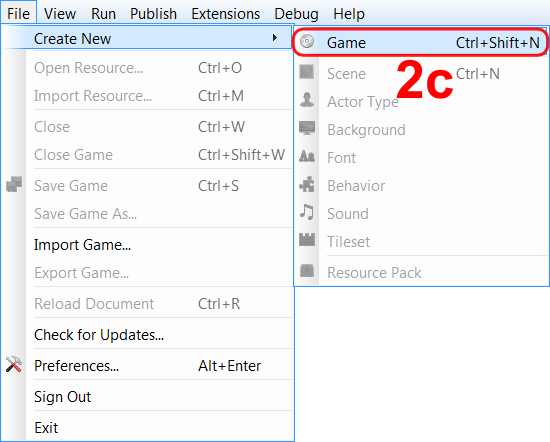Select Check for Updates... entry

pyautogui.click(x=147, y=335)
